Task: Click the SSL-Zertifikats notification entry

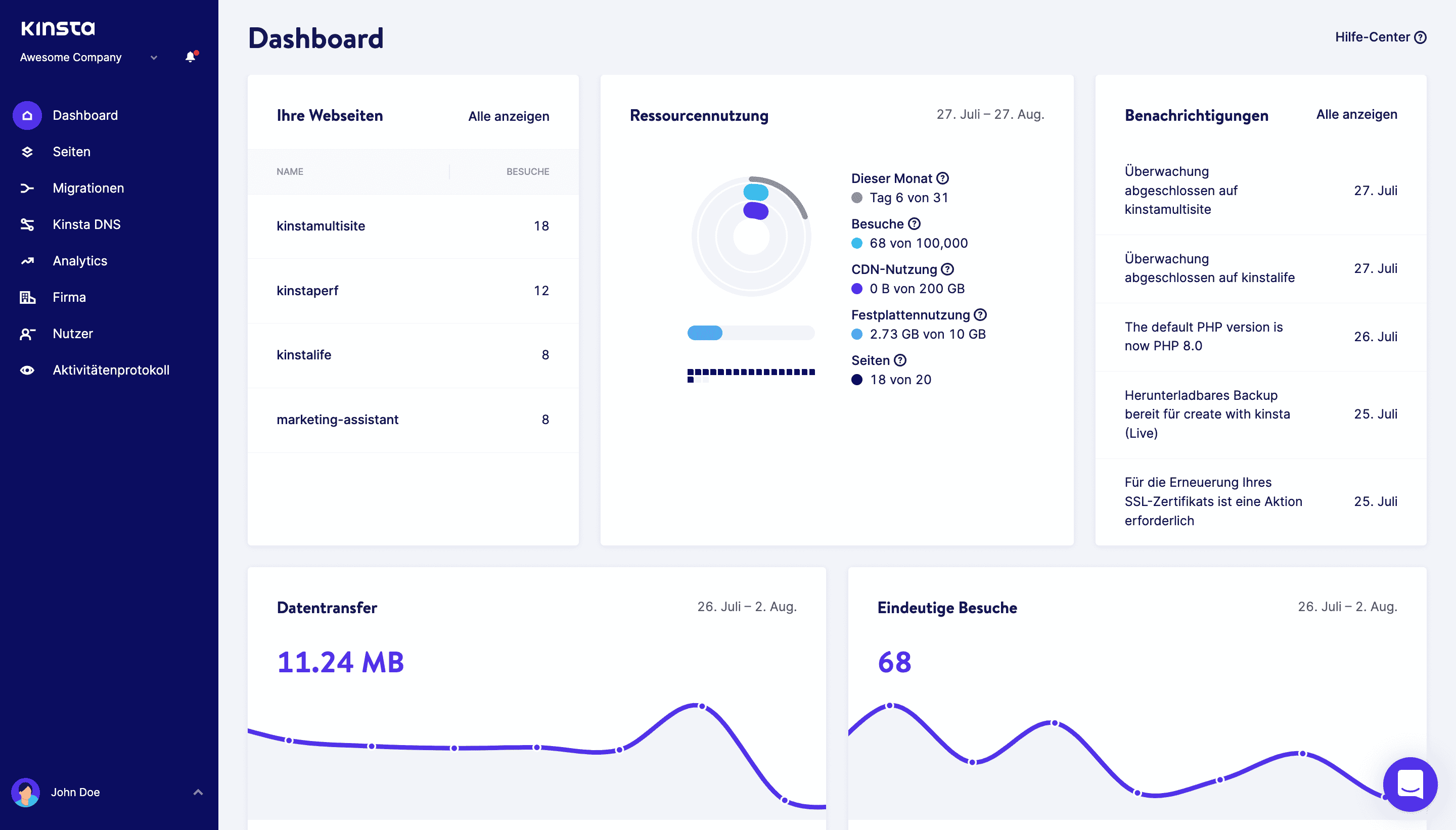Action: pyautogui.click(x=1214, y=501)
